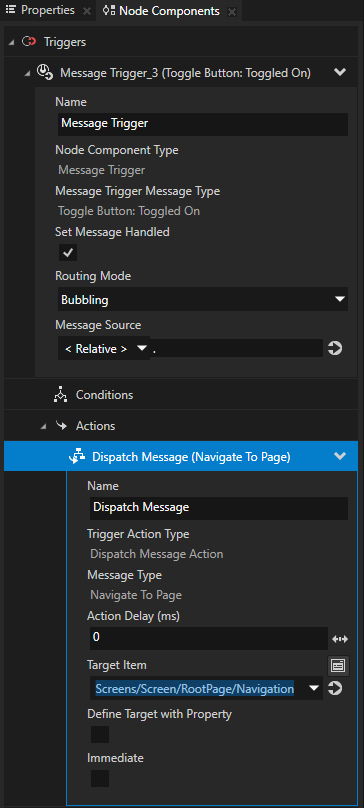Click 'Message Trigger' node component type value
Viewport: 364px width, 808px height.
pyautogui.click(x=102, y=171)
